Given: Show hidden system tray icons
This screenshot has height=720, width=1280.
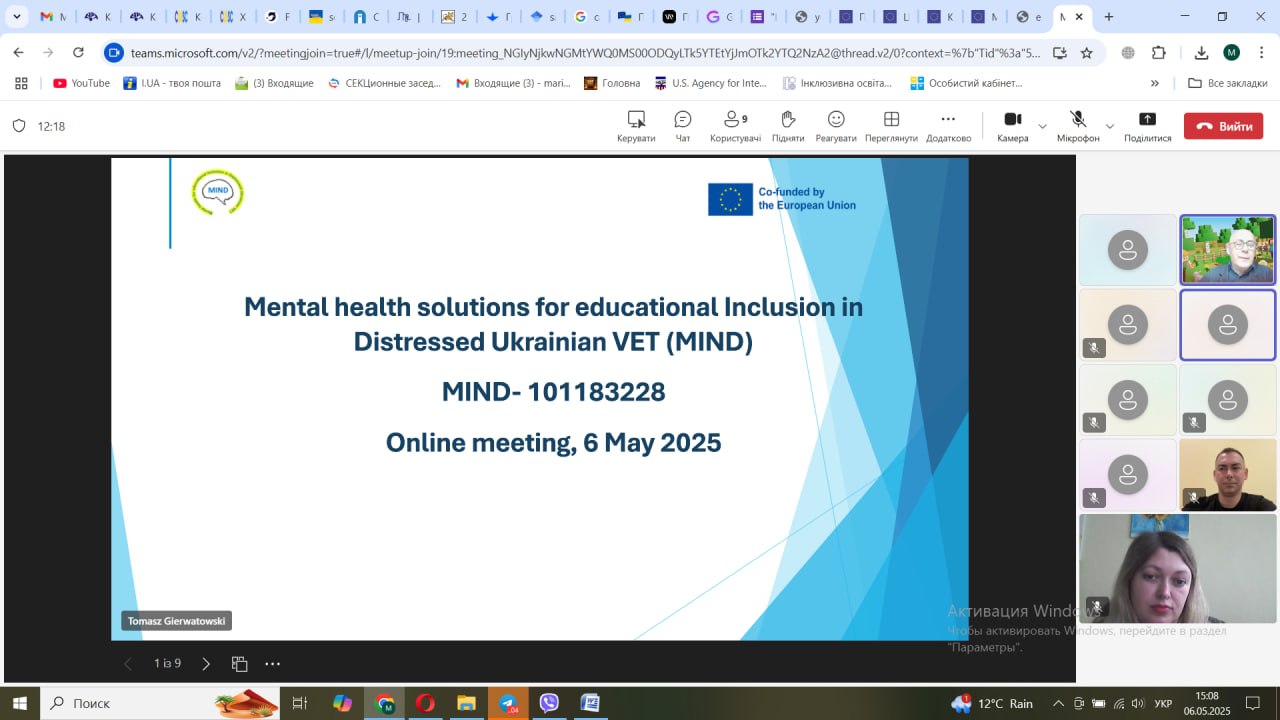Looking at the screenshot, I should (1056, 703).
